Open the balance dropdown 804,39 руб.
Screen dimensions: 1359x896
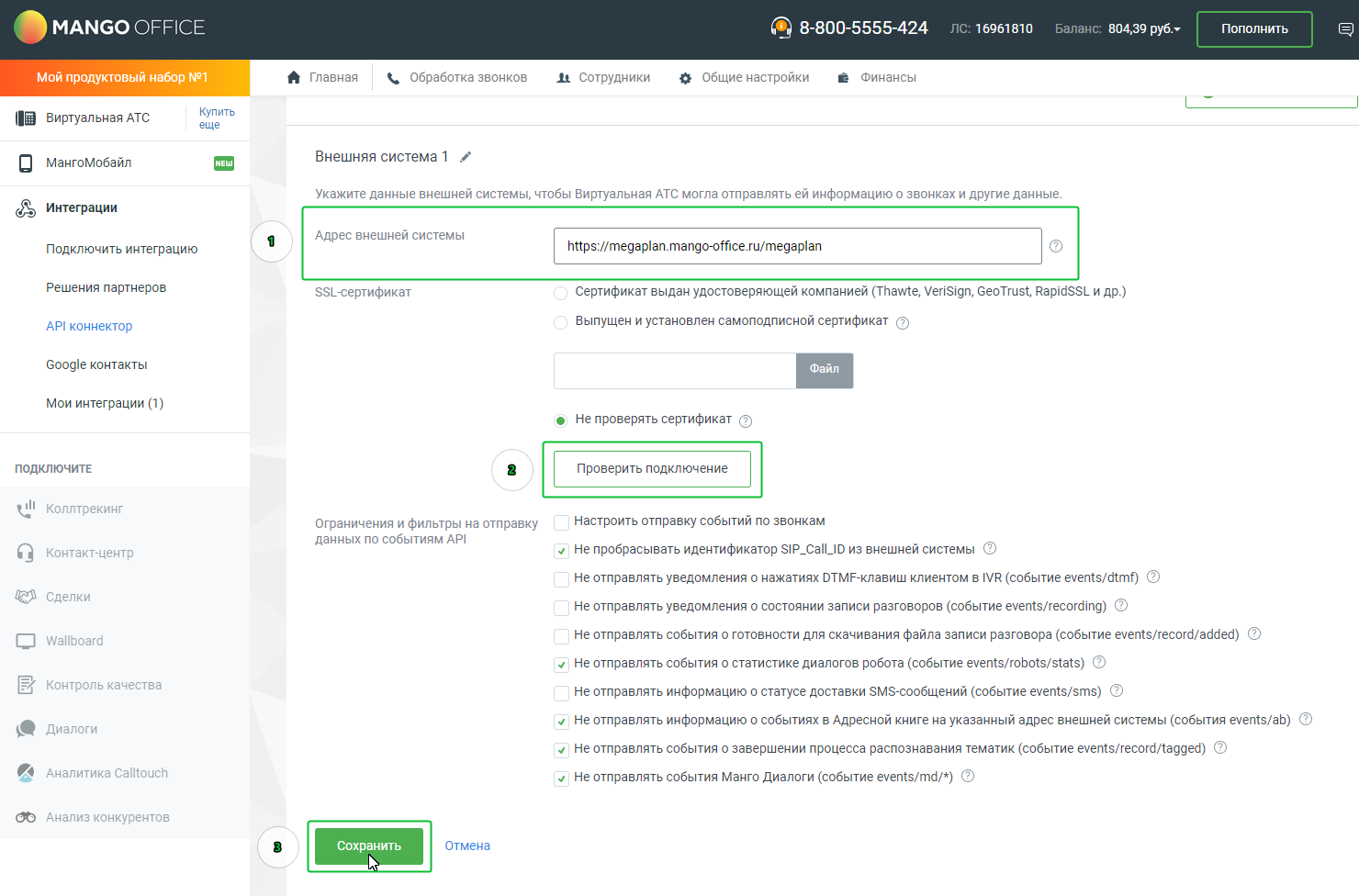tap(1143, 28)
